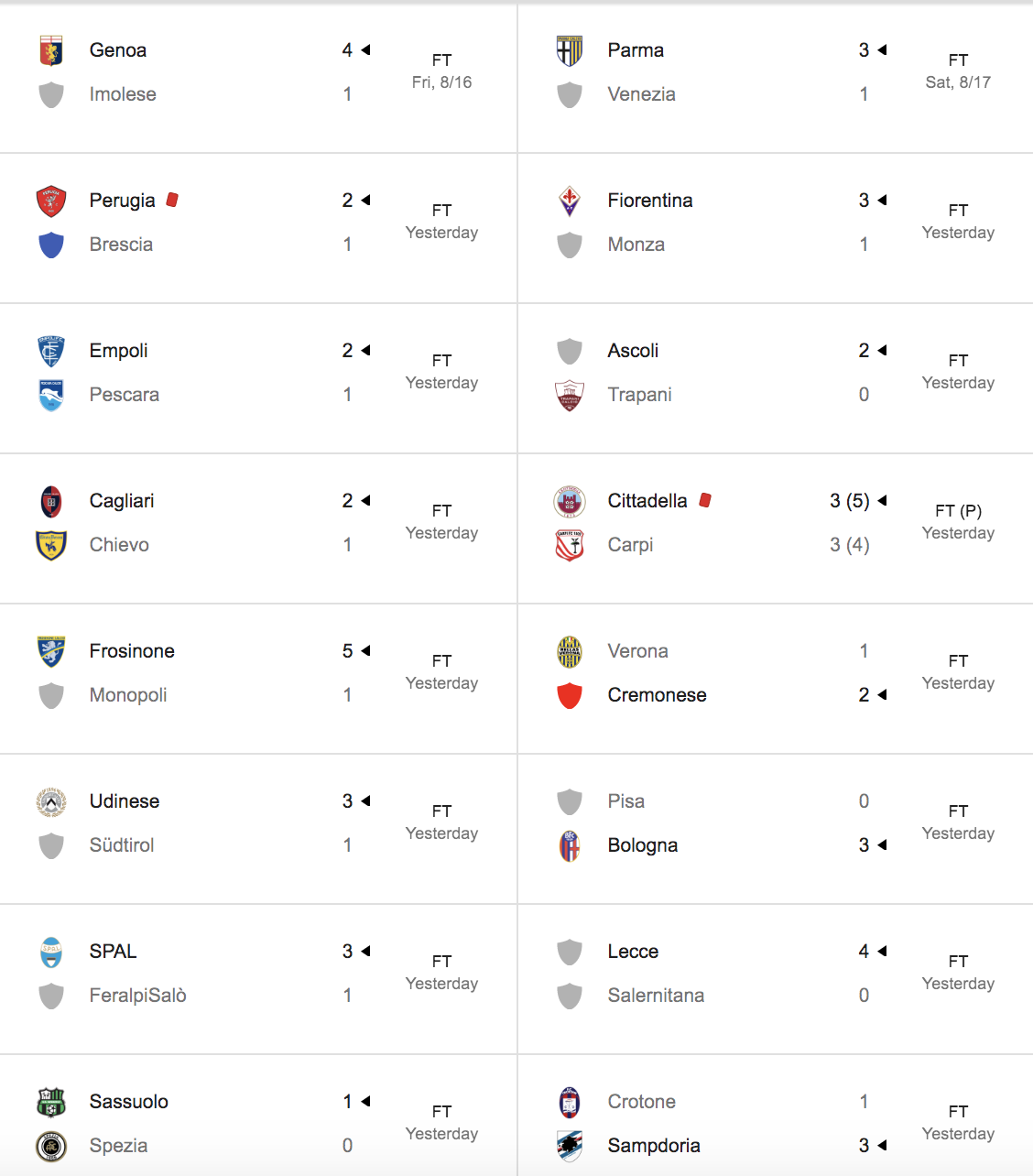Screen dimensions: 1033x1176
Task: Select the Frosinone team crest
Action: click(51, 651)
